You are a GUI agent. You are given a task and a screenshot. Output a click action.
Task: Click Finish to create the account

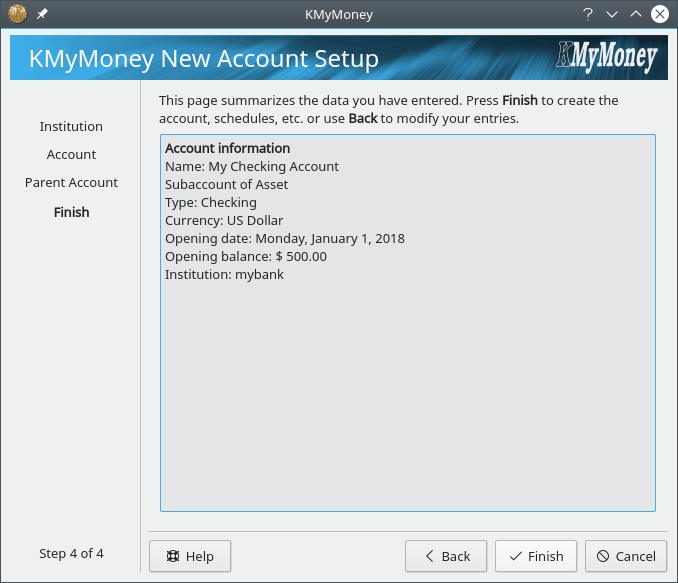[x=536, y=556]
